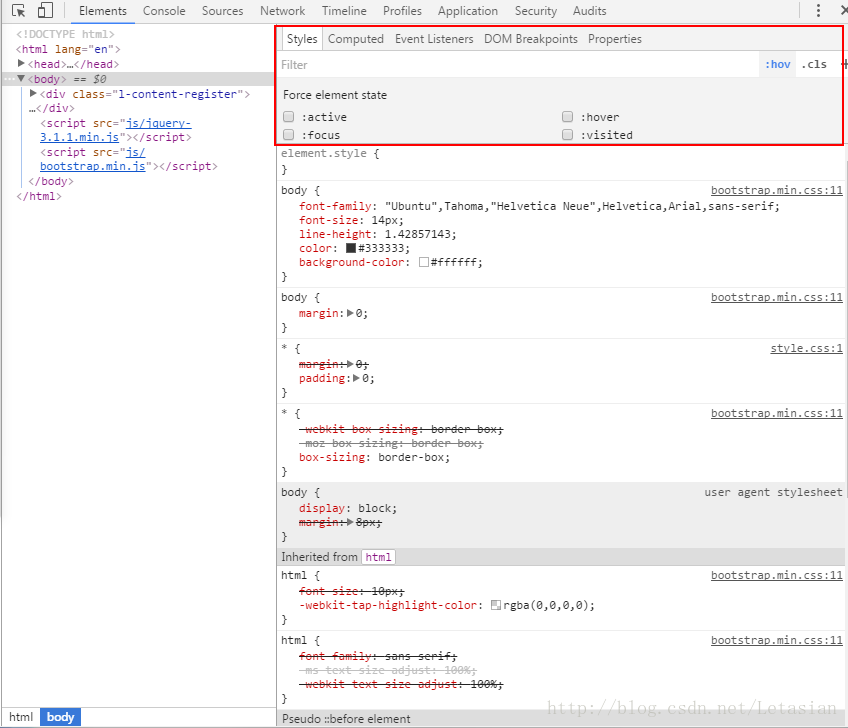The height and width of the screenshot is (728, 848).
Task: Select the DOCTYPE html node
Action: (x=65, y=34)
